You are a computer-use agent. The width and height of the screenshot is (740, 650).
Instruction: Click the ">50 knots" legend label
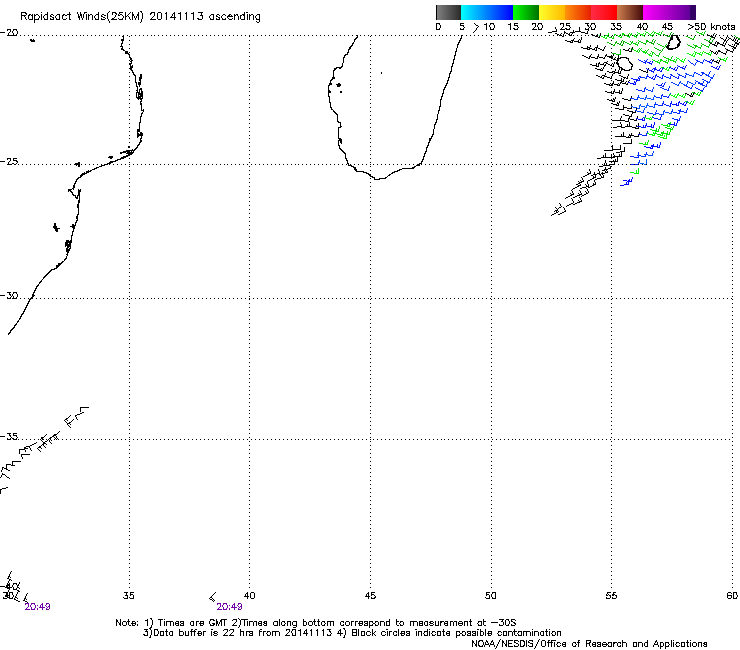[711, 27]
